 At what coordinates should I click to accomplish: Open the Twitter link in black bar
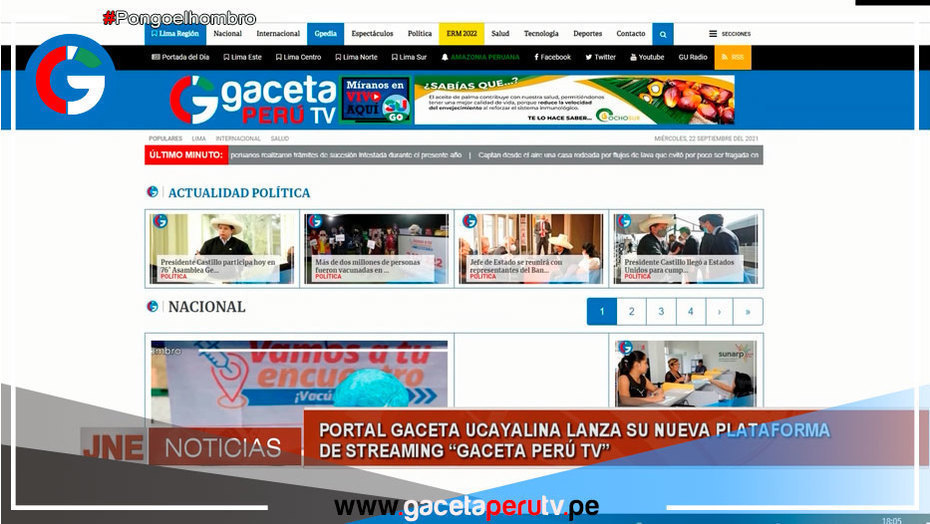coord(600,58)
